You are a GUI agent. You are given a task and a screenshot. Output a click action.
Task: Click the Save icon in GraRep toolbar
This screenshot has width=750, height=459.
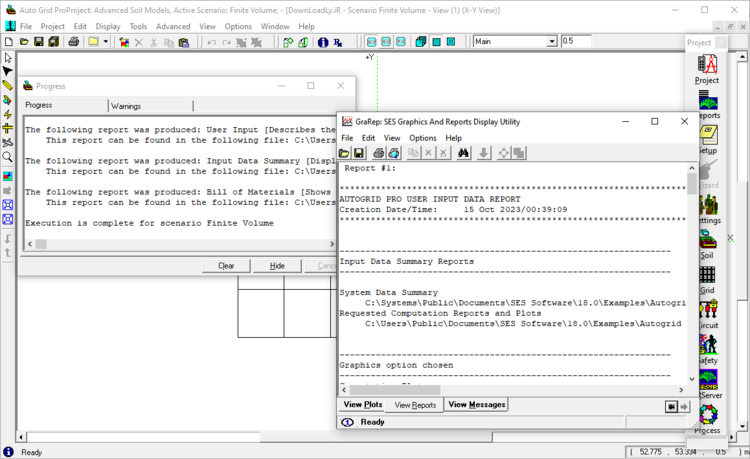358,153
